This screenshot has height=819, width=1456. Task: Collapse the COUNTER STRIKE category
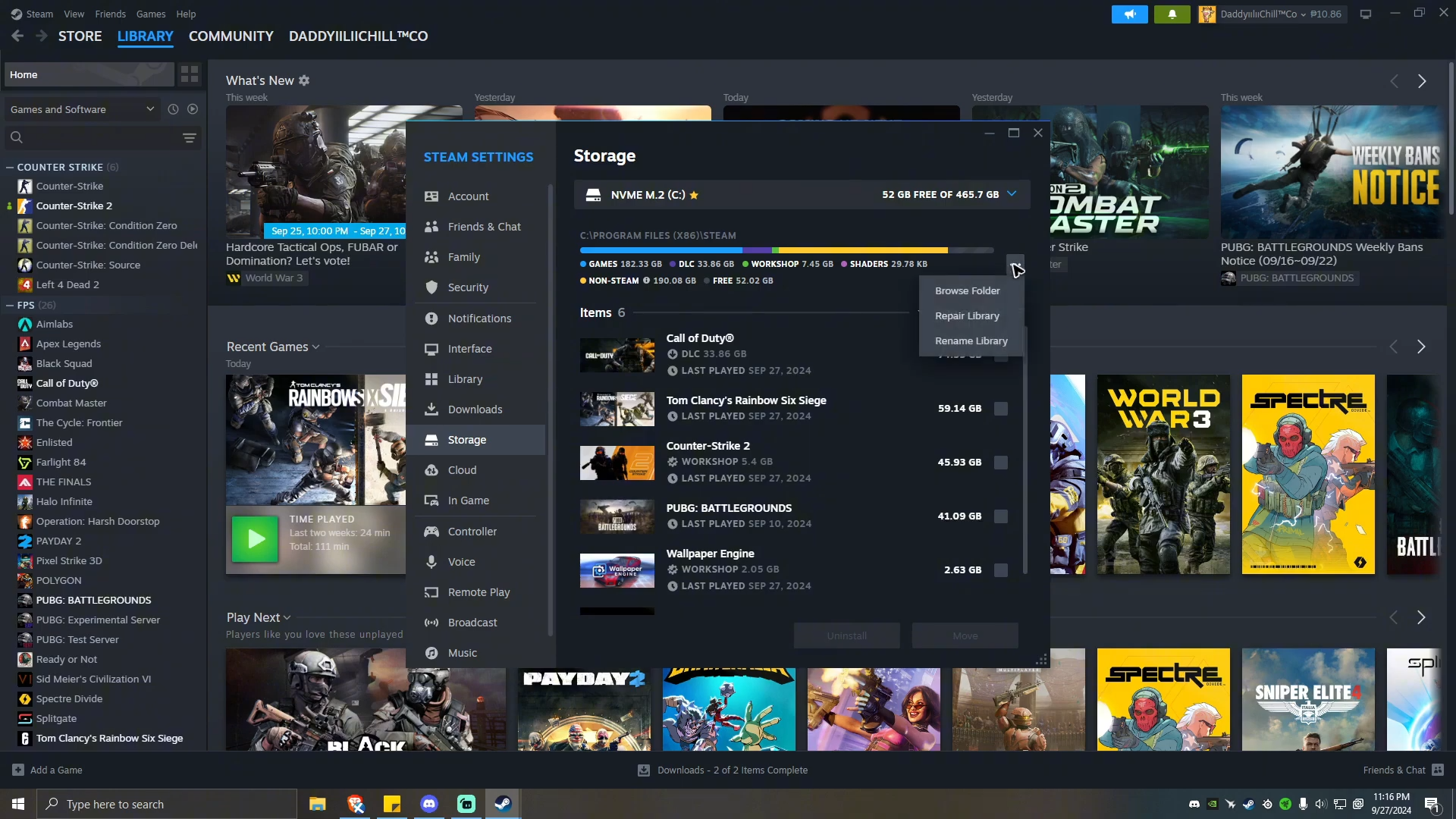coord(10,167)
